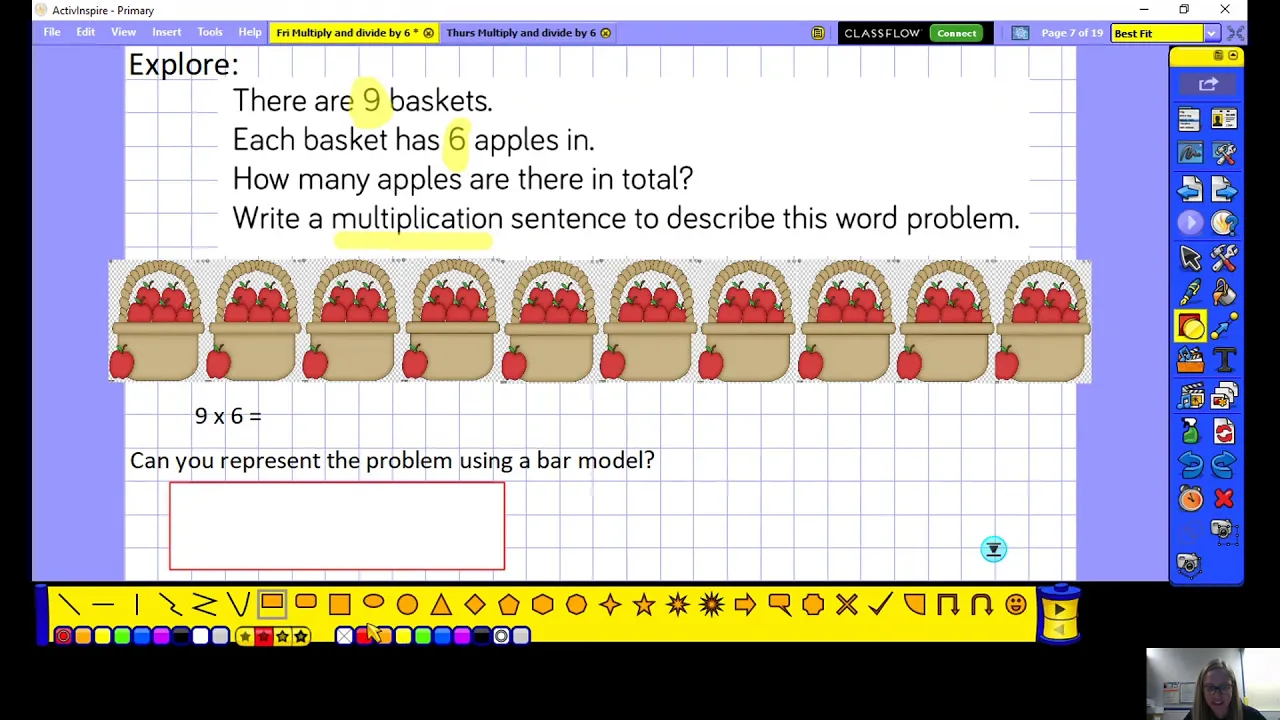The width and height of the screenshot is (1280, 720).
Task: Open the Main Menu icon in toolbox
Action: (1189, 119)
